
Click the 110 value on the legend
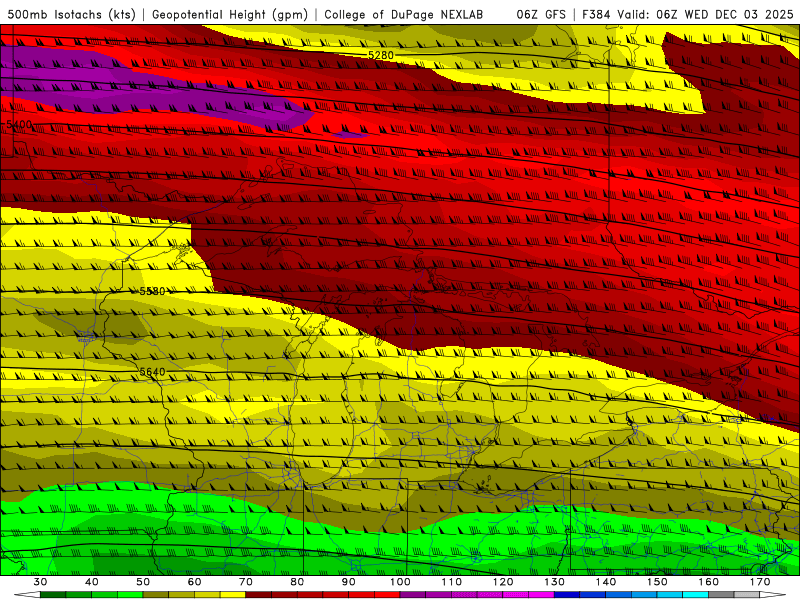[452, 582]
